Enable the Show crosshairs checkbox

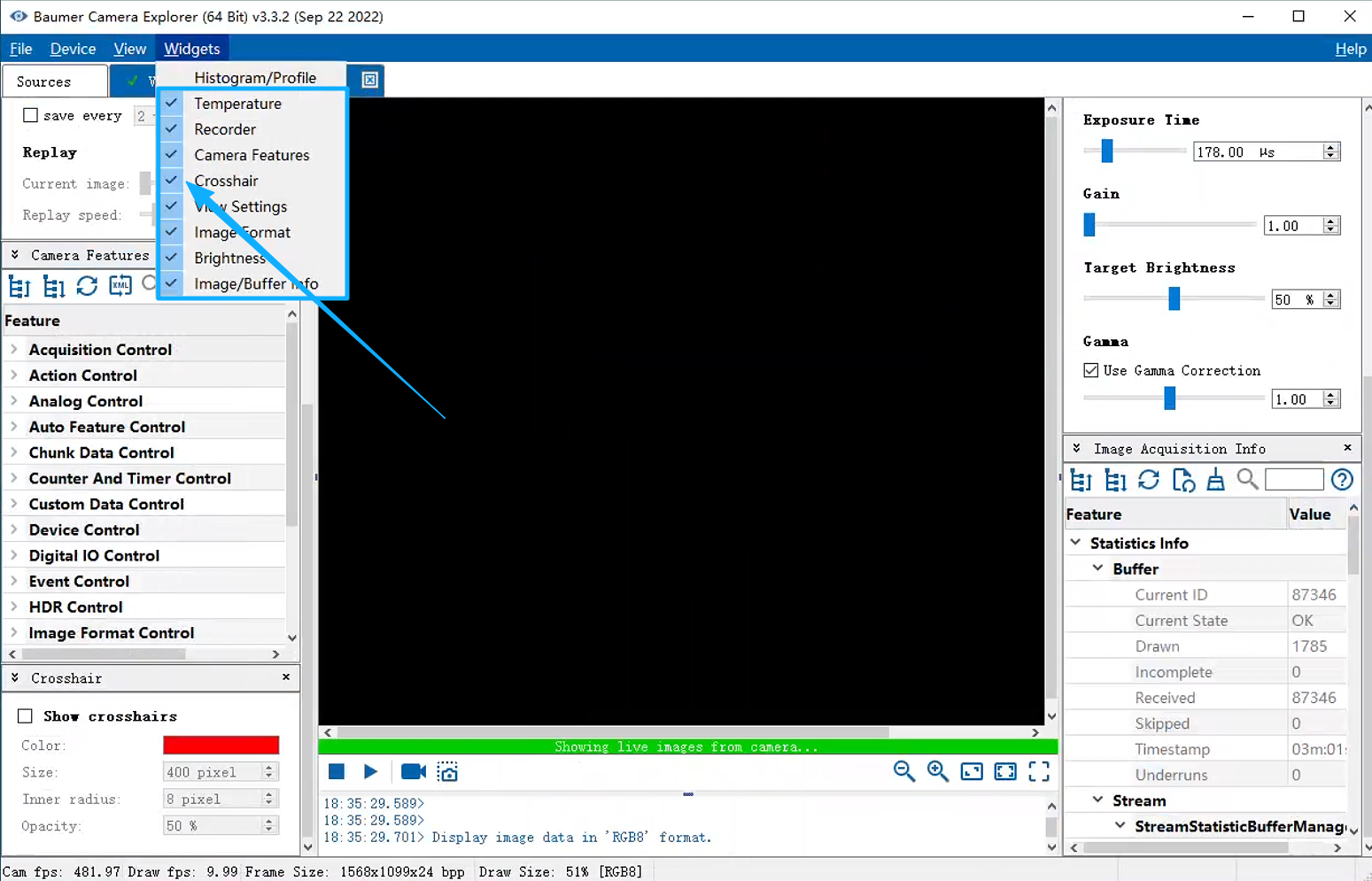(x=26, y=716)
